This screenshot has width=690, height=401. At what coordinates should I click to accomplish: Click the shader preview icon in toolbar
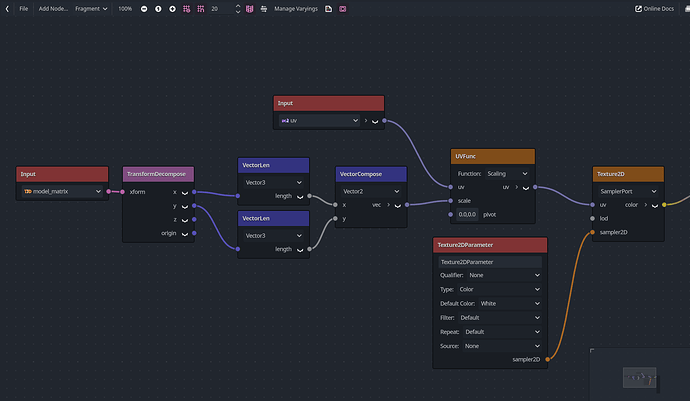click(343, 8)
